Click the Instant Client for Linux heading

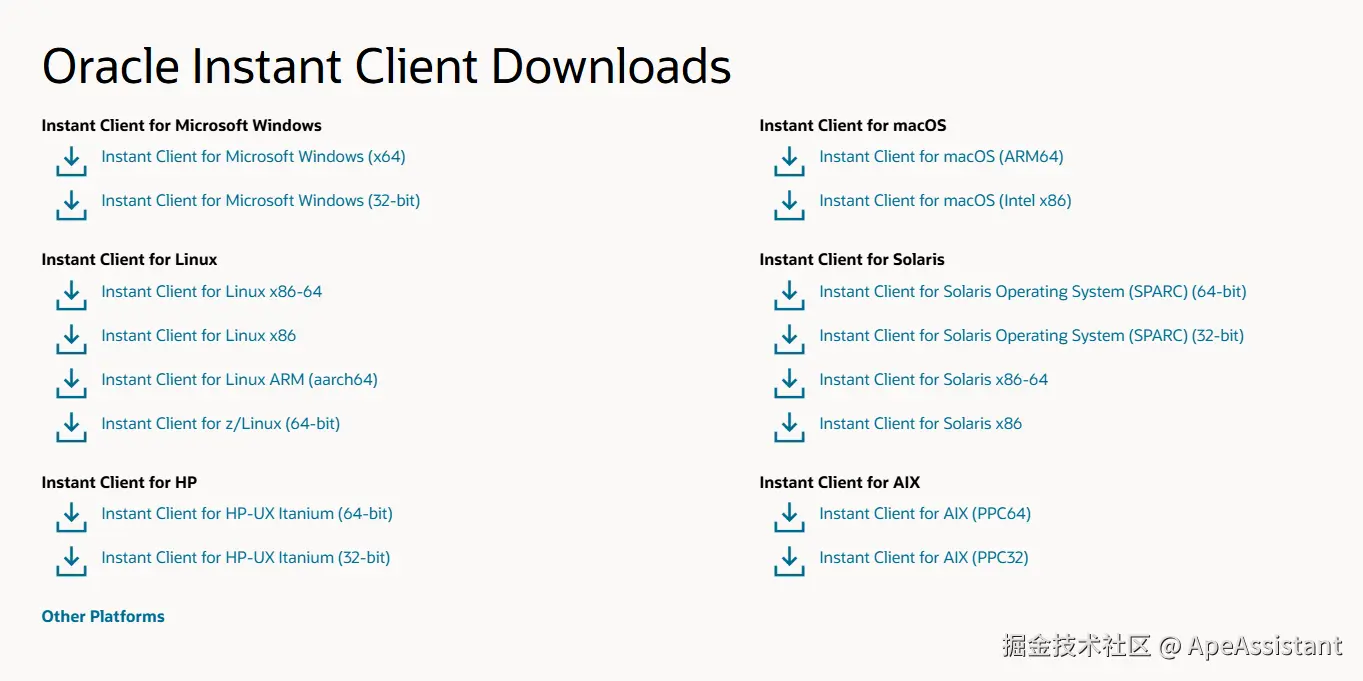(x=129, y=260)
